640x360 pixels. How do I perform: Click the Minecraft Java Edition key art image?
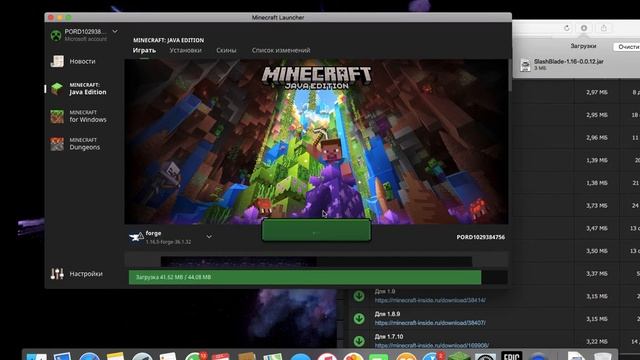click(x=316, y=142)
